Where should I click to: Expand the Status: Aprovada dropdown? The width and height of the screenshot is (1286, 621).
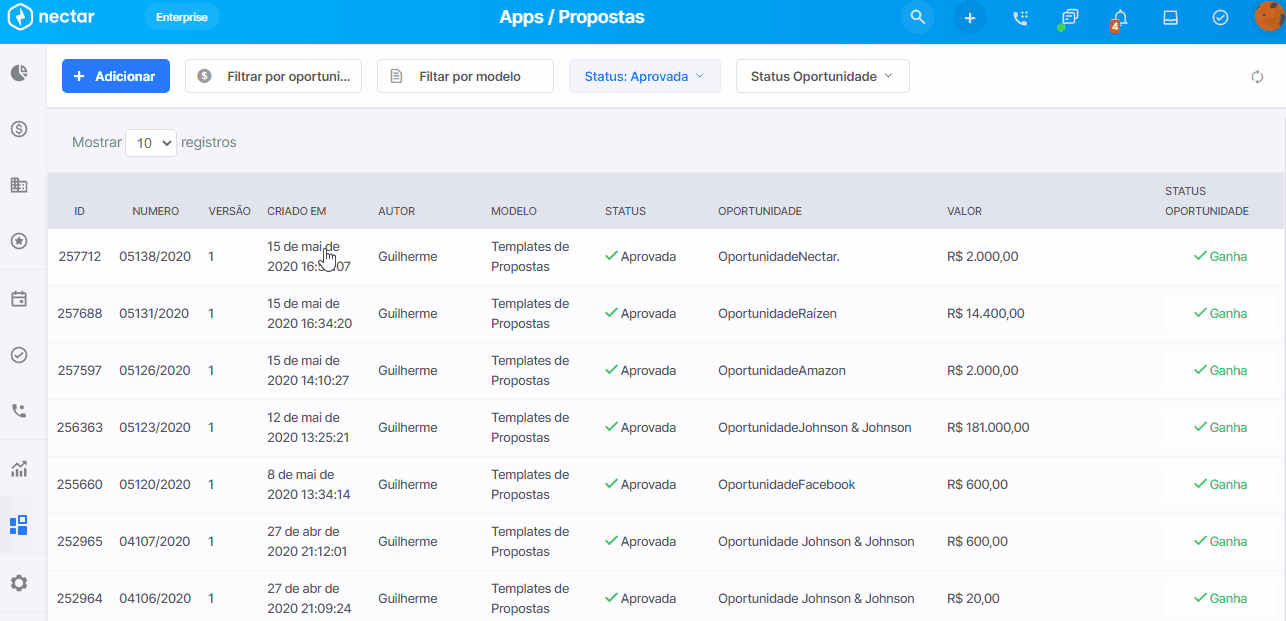[645, 76]
